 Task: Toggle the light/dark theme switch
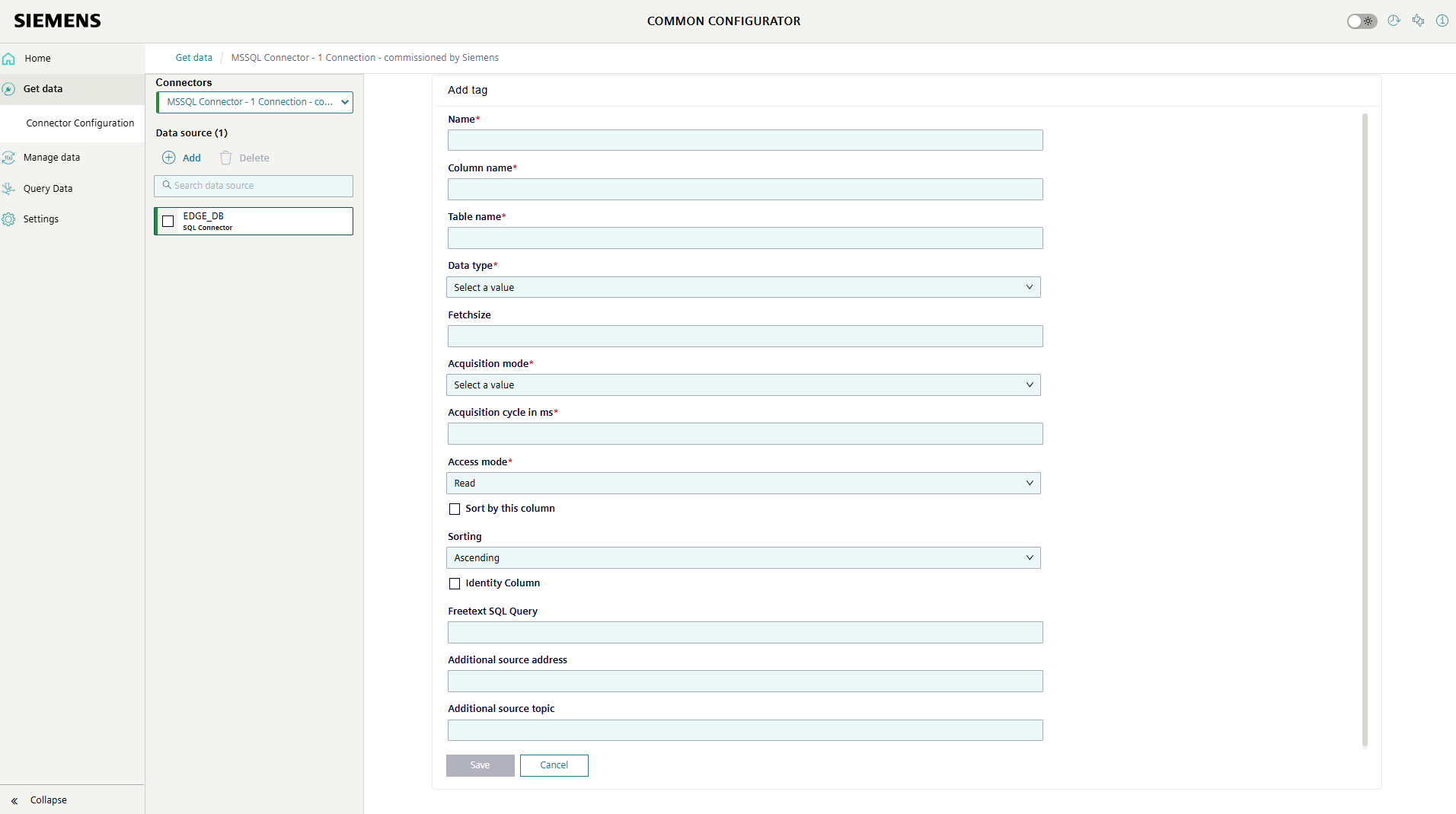click(x=1362, y=21)
